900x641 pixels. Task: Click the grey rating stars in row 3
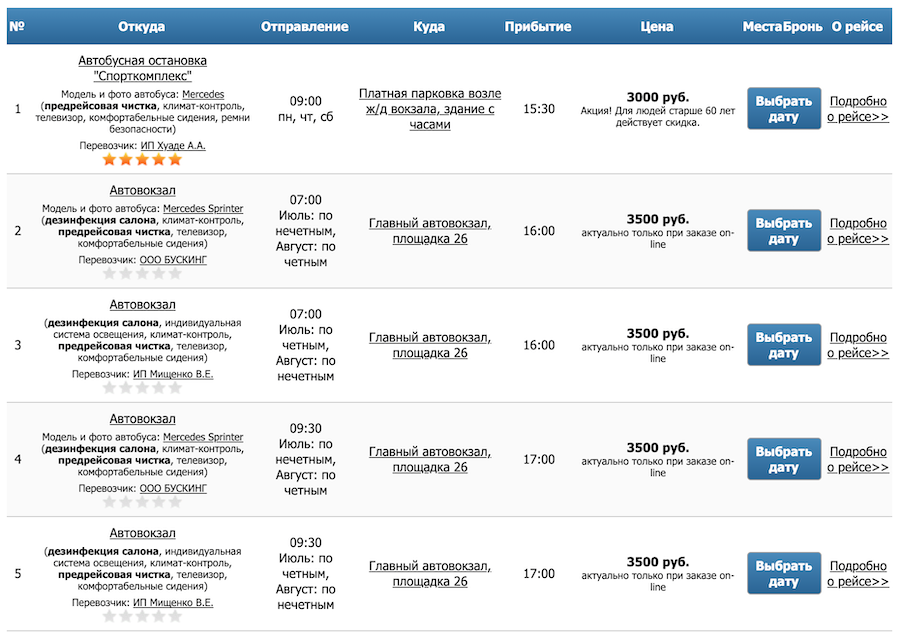pos(142,388)
